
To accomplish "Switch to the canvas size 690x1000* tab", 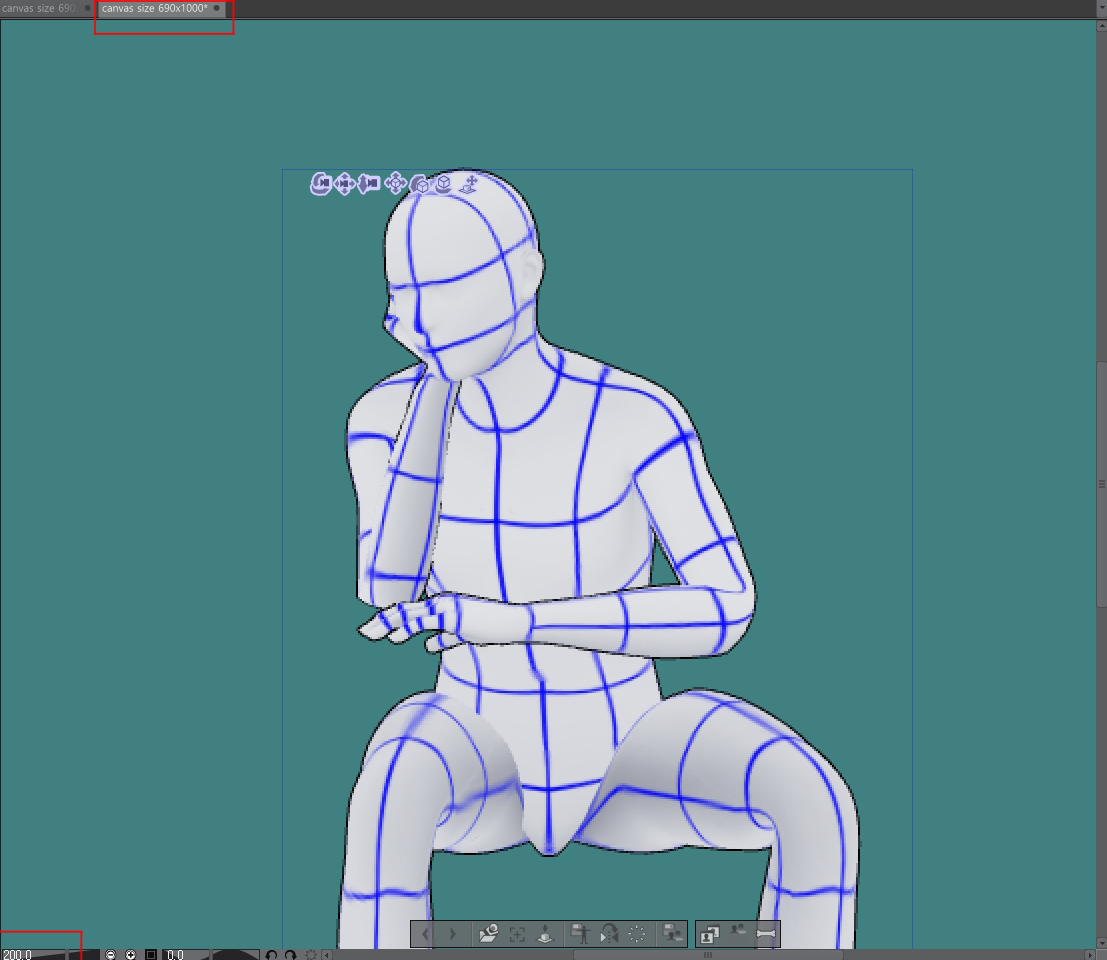I will (155, 8).
